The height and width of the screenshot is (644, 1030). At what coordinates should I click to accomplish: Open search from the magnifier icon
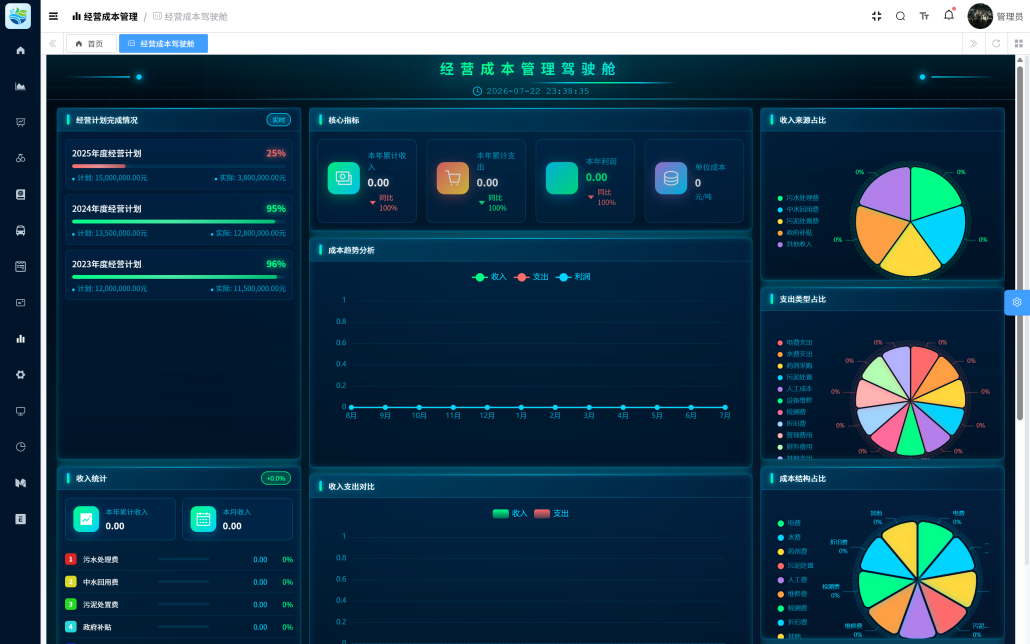click(x=901, y=16)
